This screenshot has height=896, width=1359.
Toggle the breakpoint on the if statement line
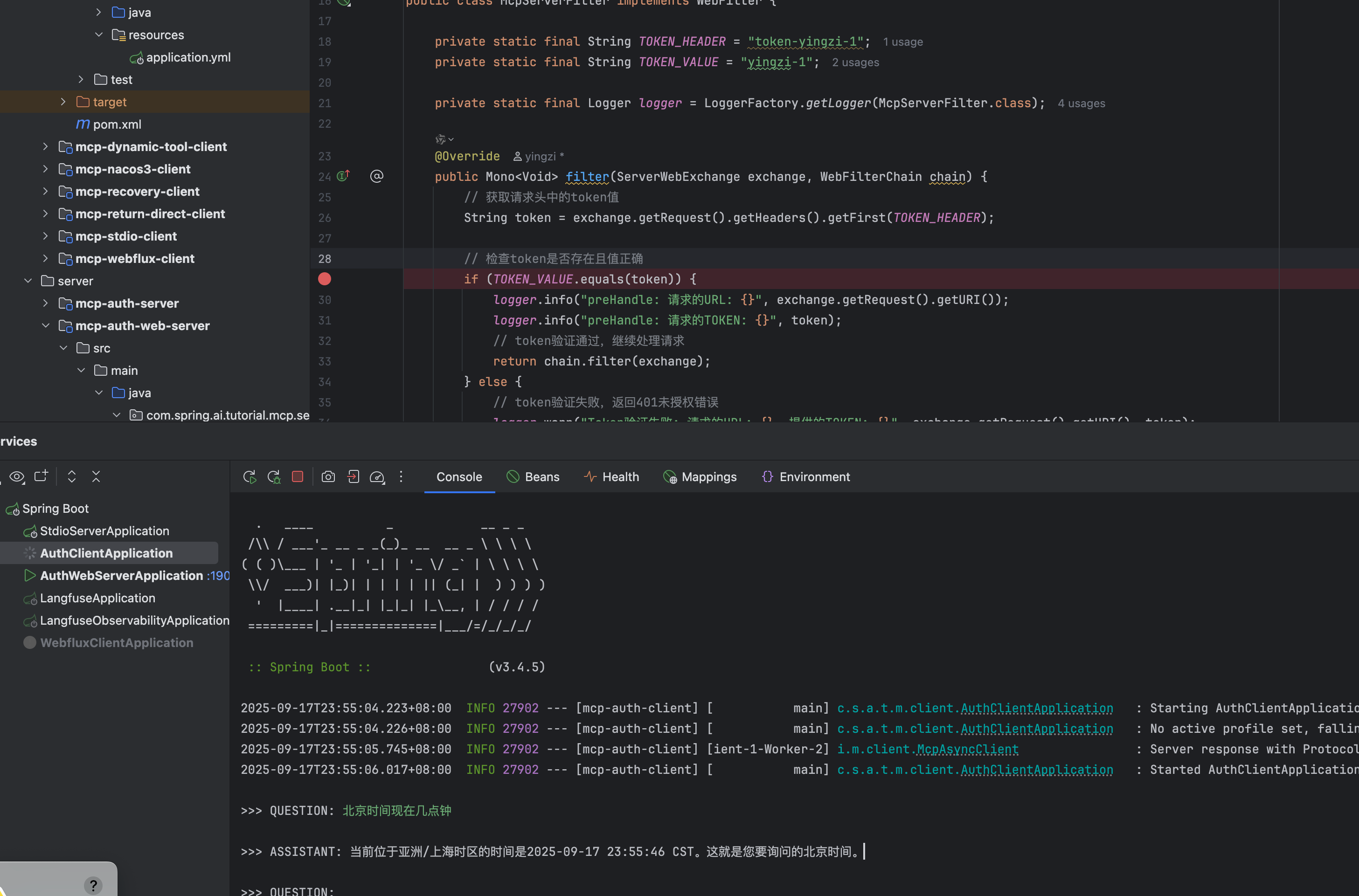point(324,279)
